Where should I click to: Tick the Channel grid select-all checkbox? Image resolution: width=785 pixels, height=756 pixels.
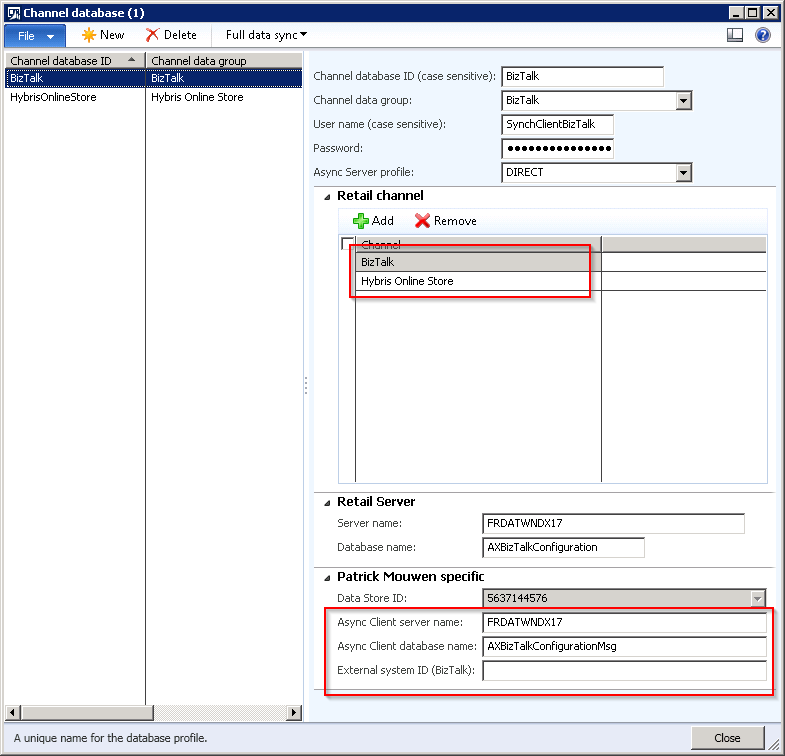pos(346,244)
